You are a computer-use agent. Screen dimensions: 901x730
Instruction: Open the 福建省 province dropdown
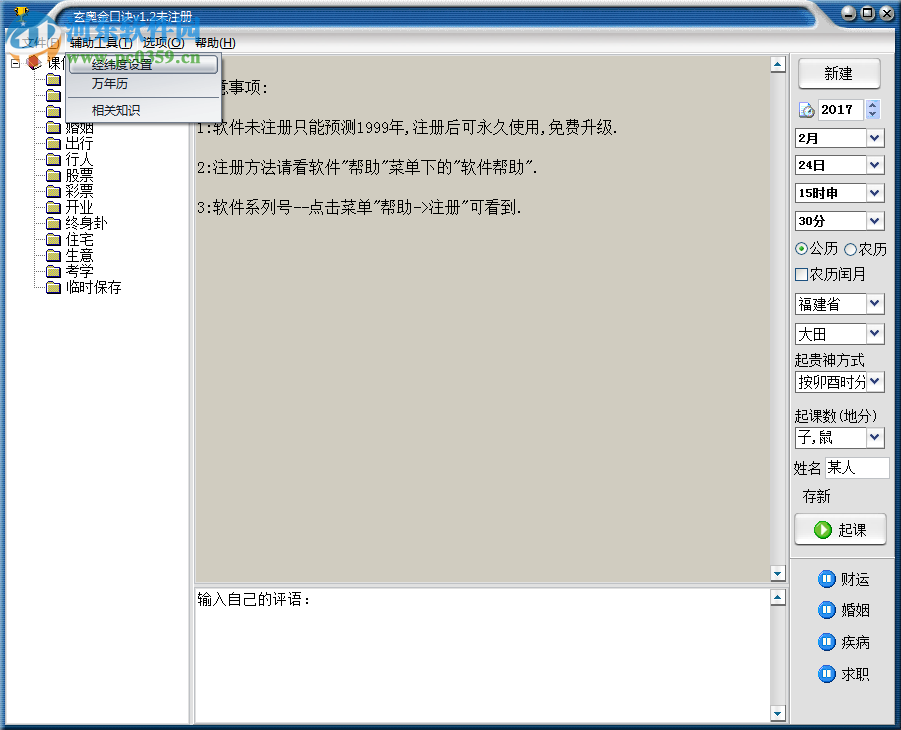(877, 304)
